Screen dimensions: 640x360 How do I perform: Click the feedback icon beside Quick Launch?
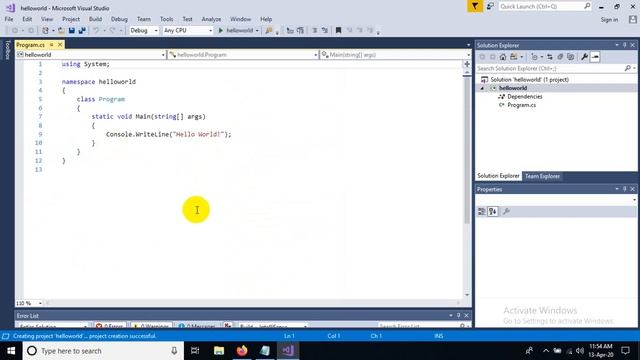pos(490,7)
